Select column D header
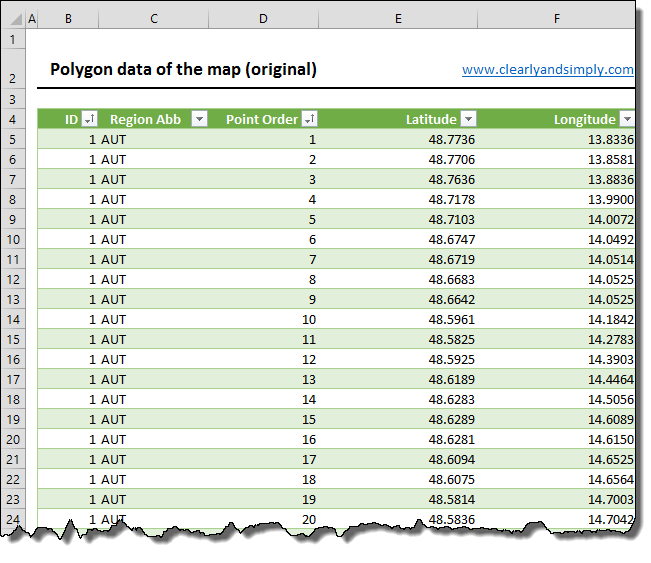 pos(263,19)
